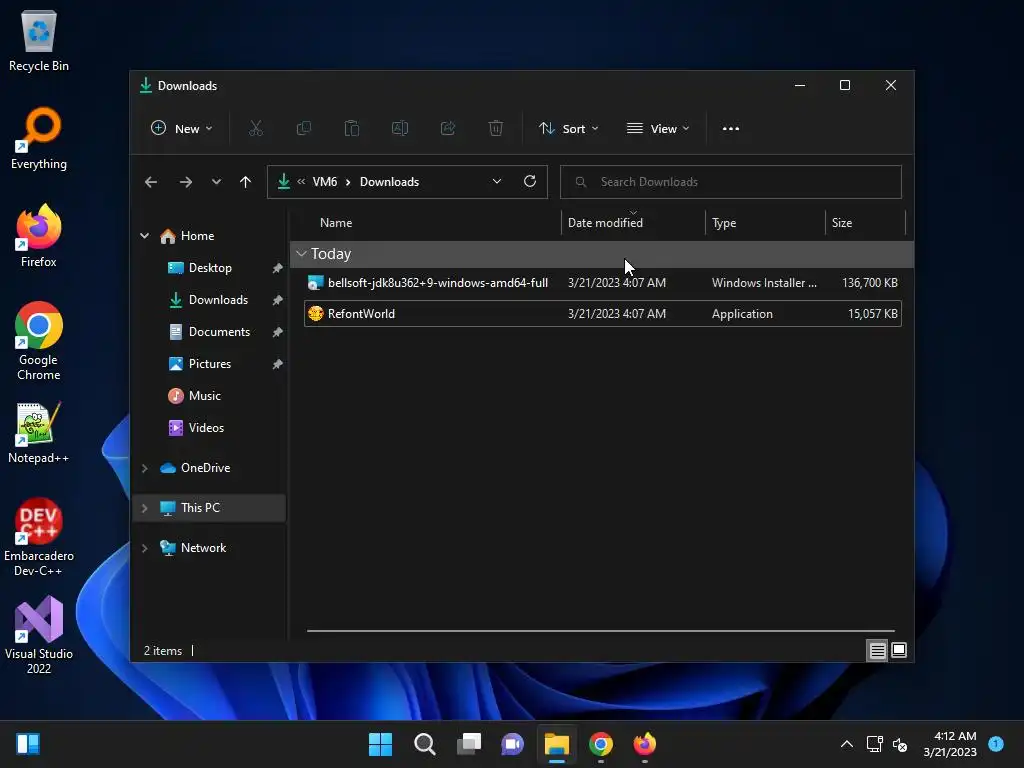Open recent locations chevron dropdown
The height and width of the screenshot is (768, 1024).
[216, 182]
